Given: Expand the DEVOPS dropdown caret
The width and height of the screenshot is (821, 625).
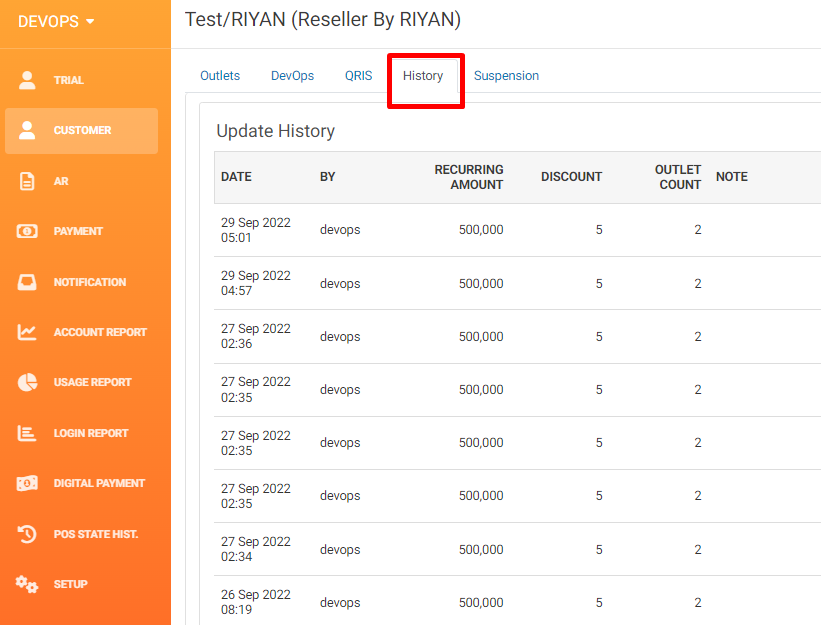Looking at the screenshot, I should click(90, 21).
